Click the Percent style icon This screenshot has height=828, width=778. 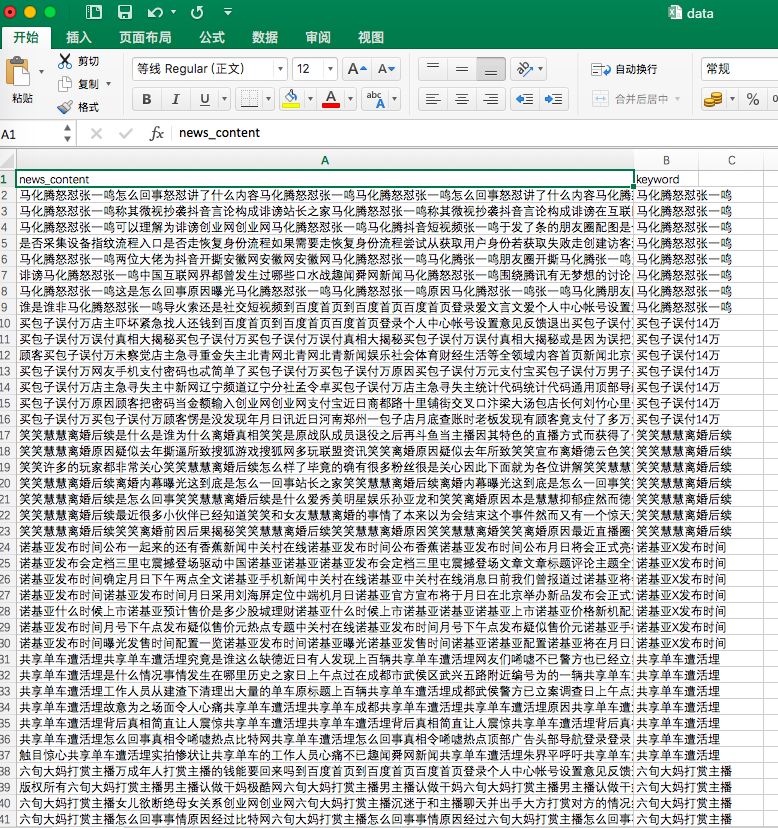click(x=753, y=99)
